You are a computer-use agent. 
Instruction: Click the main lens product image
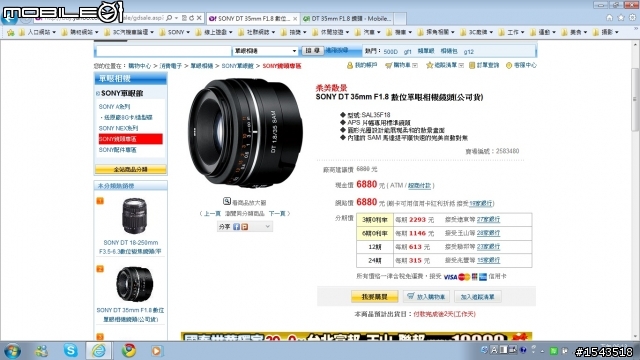pos(245,133)
